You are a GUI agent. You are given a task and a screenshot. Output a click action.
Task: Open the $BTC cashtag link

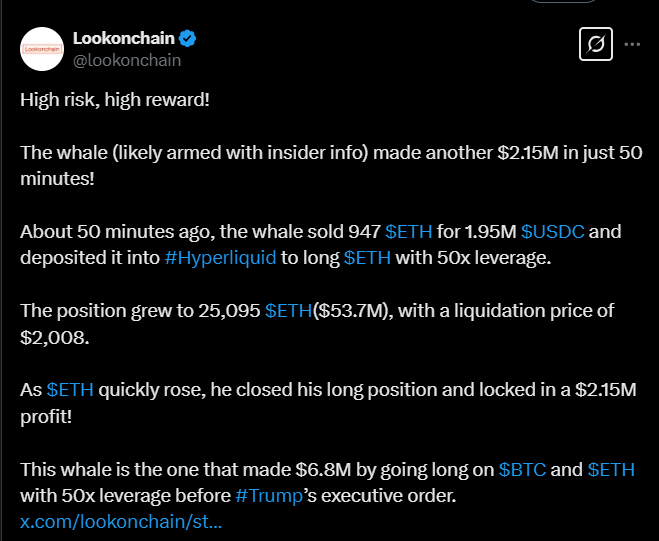point(524,468)
